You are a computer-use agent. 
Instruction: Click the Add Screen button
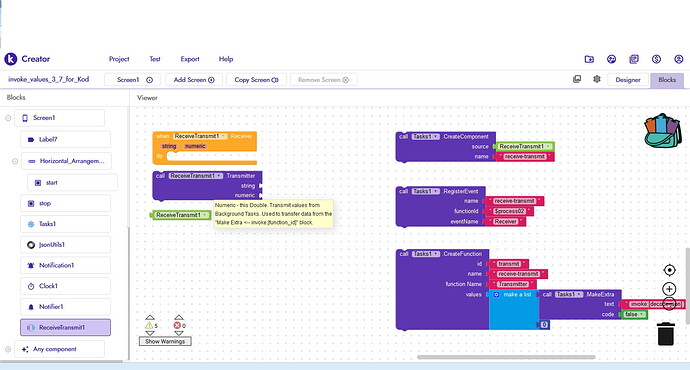pos(194,80)
